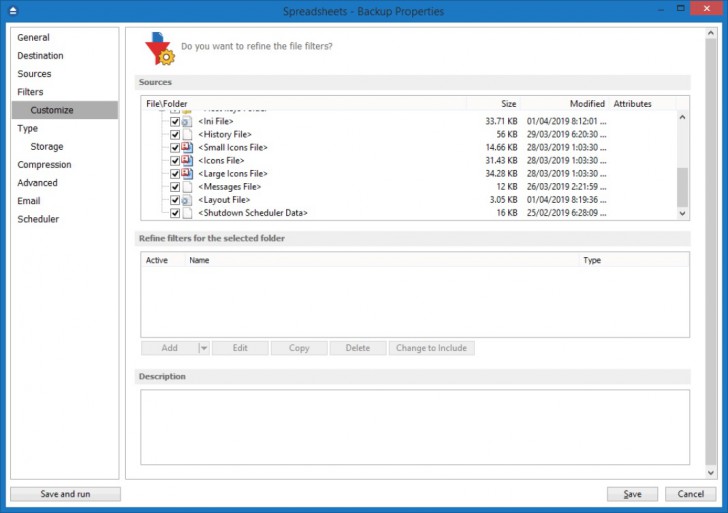Uncheck the Ini File checkbox
Viewport: 728px width, 513px height.
(175, 122)
